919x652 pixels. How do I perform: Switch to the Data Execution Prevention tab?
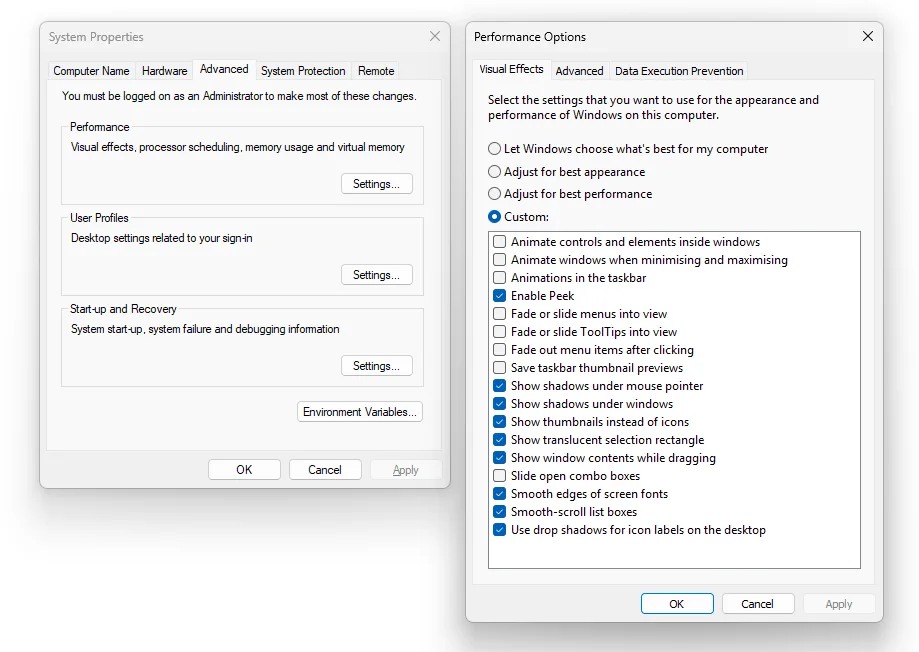pyautogui.click(x=679, y=70)
